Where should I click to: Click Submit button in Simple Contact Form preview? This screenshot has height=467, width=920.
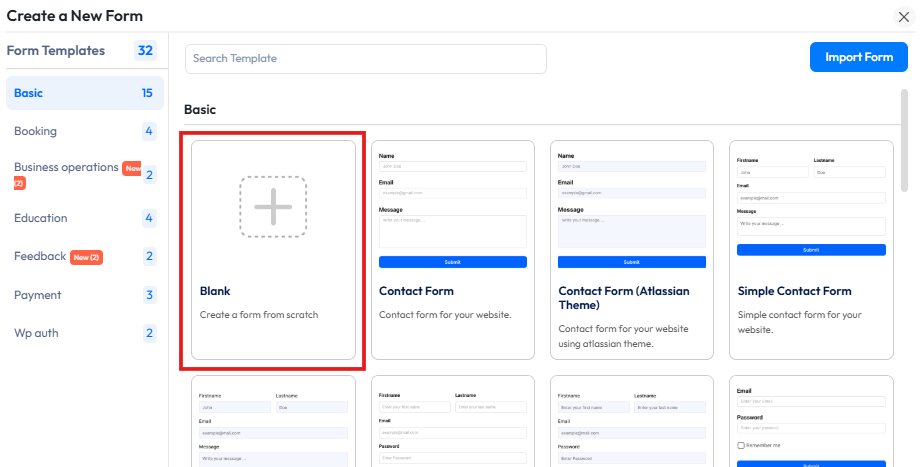pyautogui.click(x=810, y=250)
